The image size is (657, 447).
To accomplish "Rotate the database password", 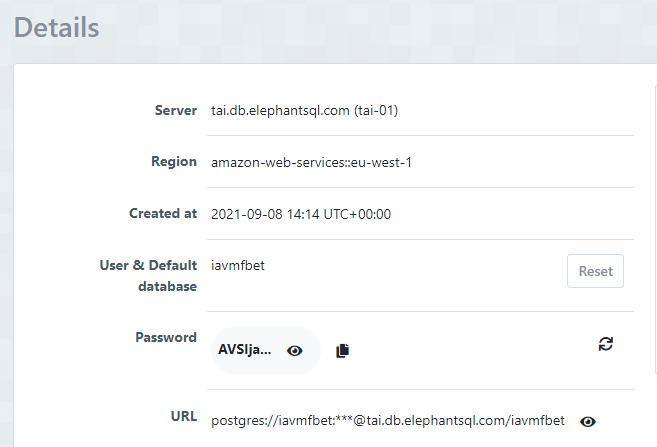I will click(605, 344).
